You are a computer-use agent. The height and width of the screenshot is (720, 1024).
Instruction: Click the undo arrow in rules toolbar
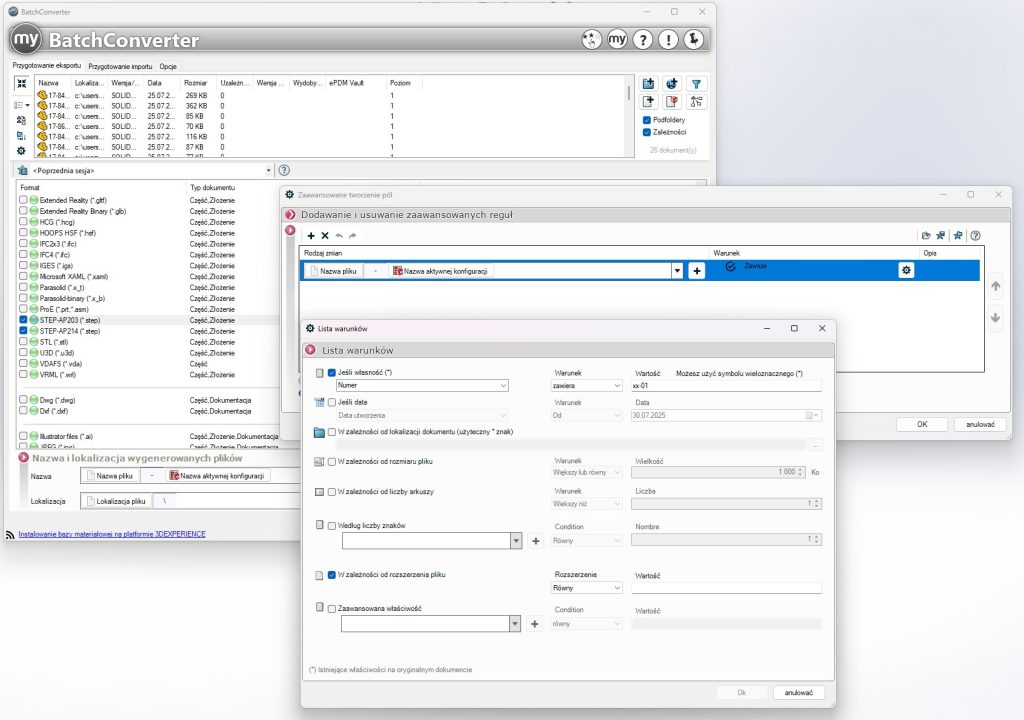(x=339, y=236)
